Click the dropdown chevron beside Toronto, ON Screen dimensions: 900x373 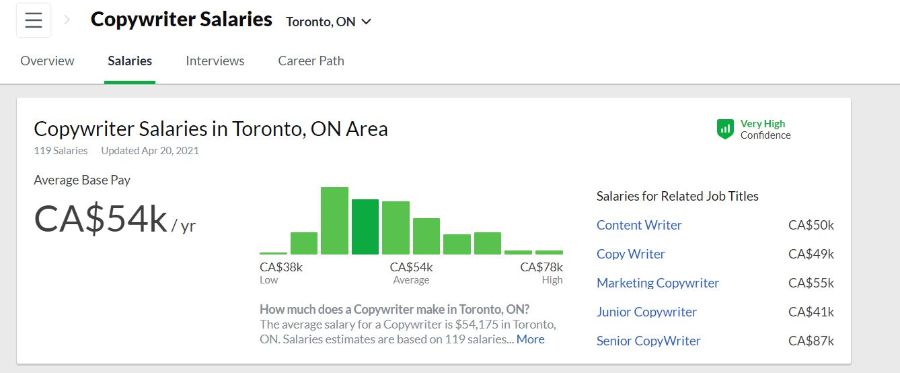point(366,22)
